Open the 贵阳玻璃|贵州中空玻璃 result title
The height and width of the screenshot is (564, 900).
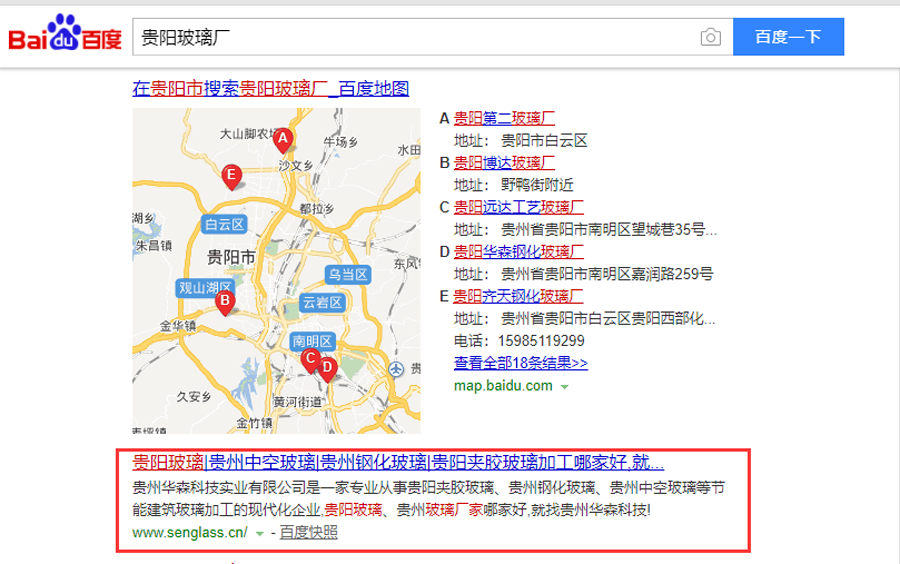coord(398,462)
